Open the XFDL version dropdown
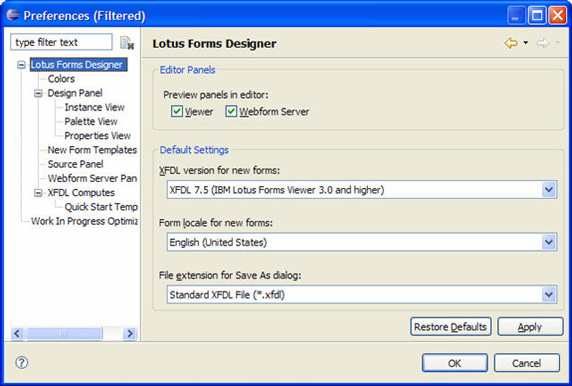572x386 pixels. click(549, 190)
